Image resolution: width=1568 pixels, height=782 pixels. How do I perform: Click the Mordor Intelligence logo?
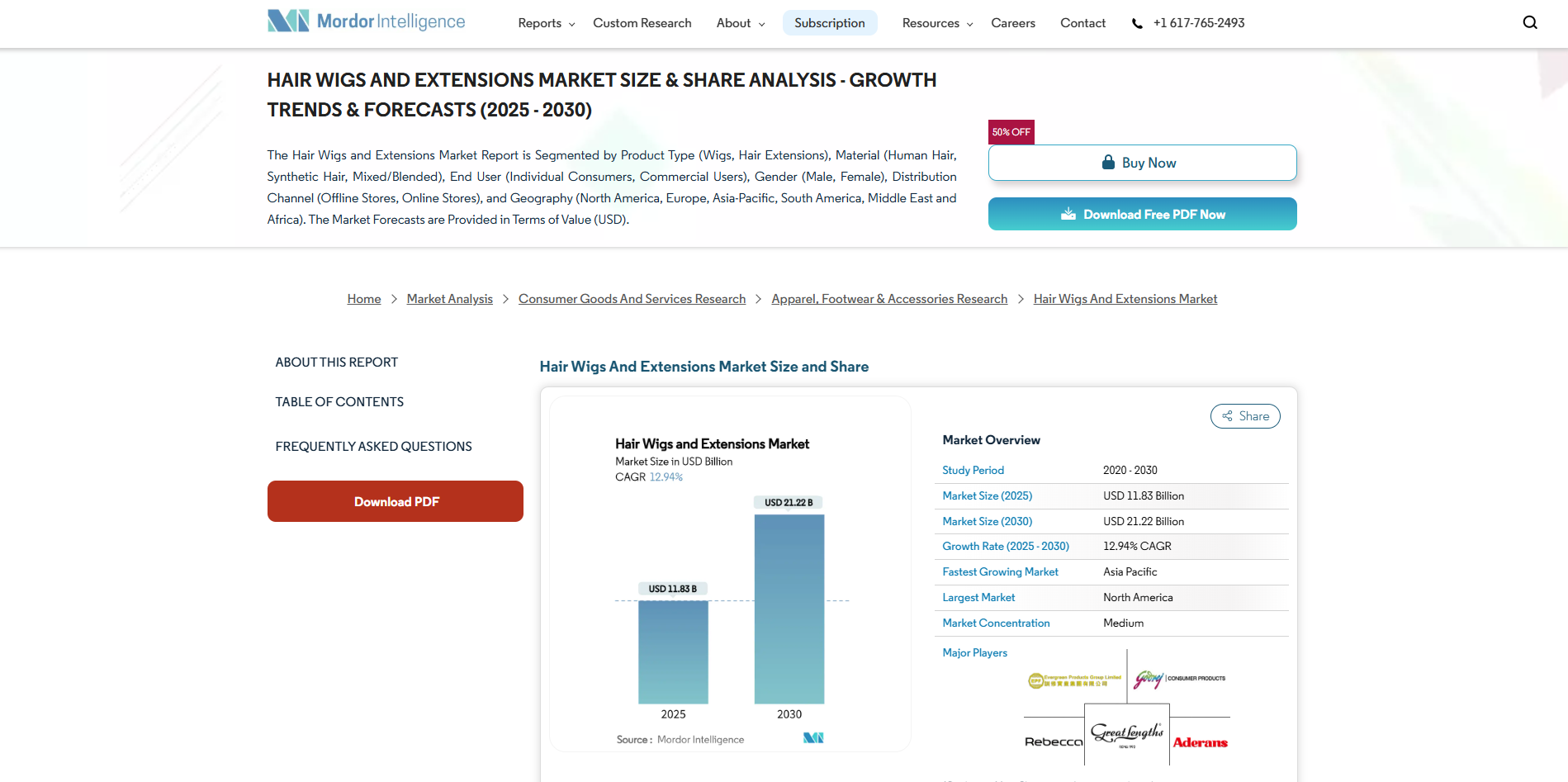point(366,21)
